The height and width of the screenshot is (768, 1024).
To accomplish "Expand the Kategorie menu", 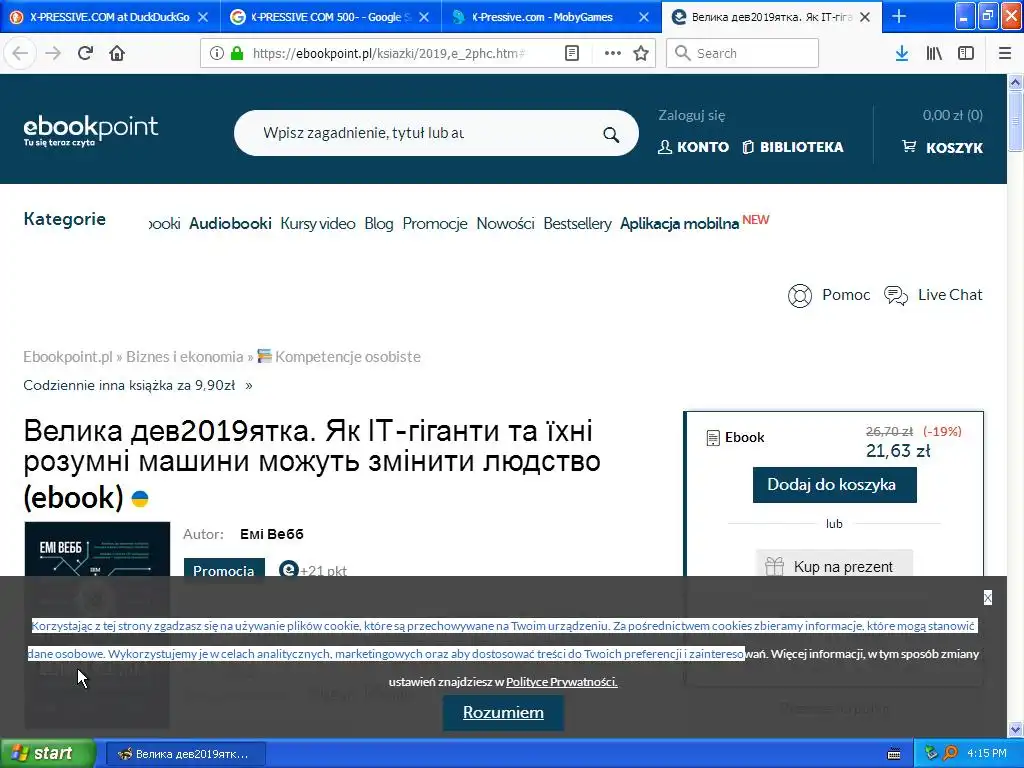I will 65,219.
